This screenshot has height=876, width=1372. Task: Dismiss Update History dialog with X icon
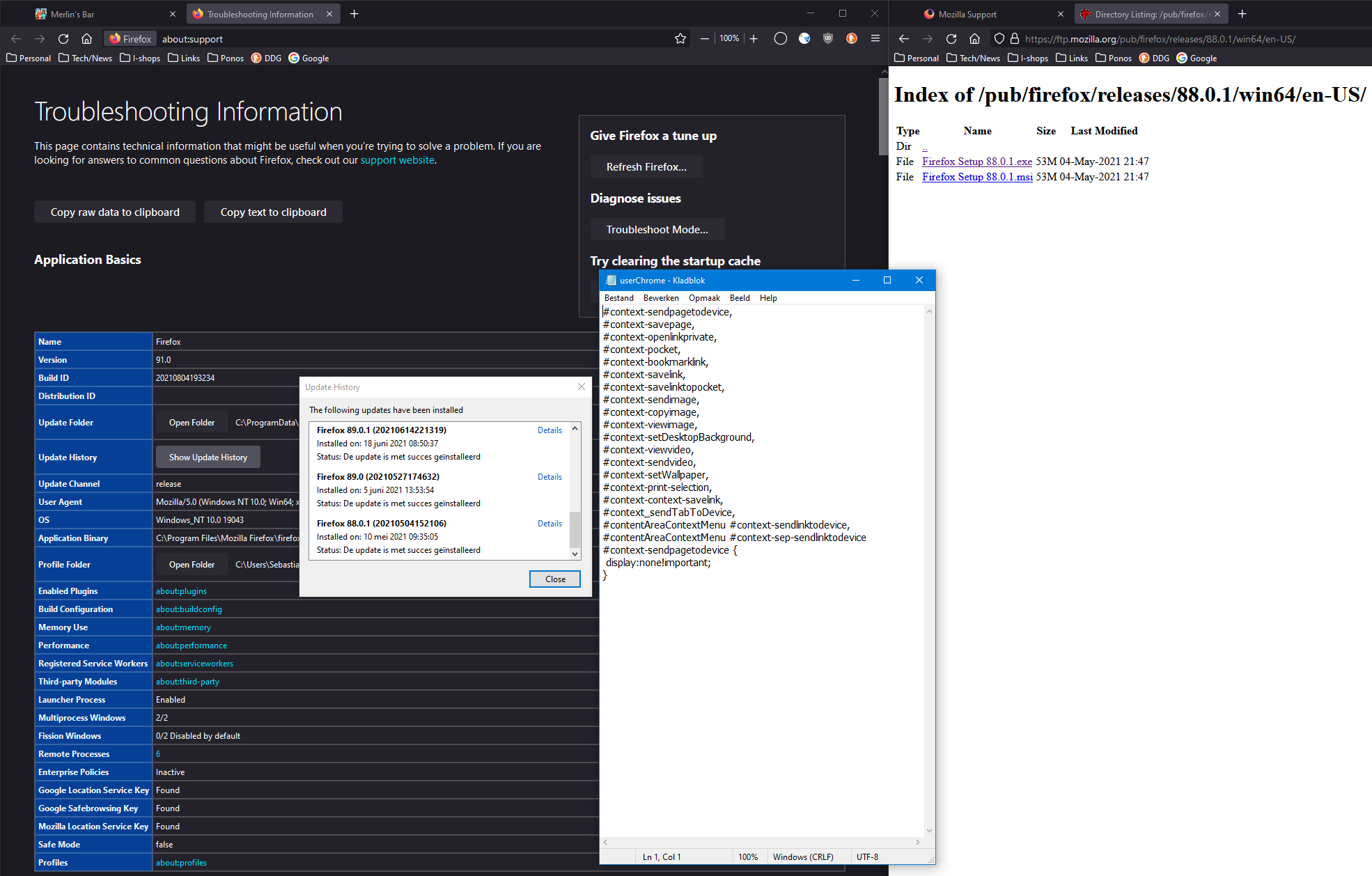click(x=582, y=386)
